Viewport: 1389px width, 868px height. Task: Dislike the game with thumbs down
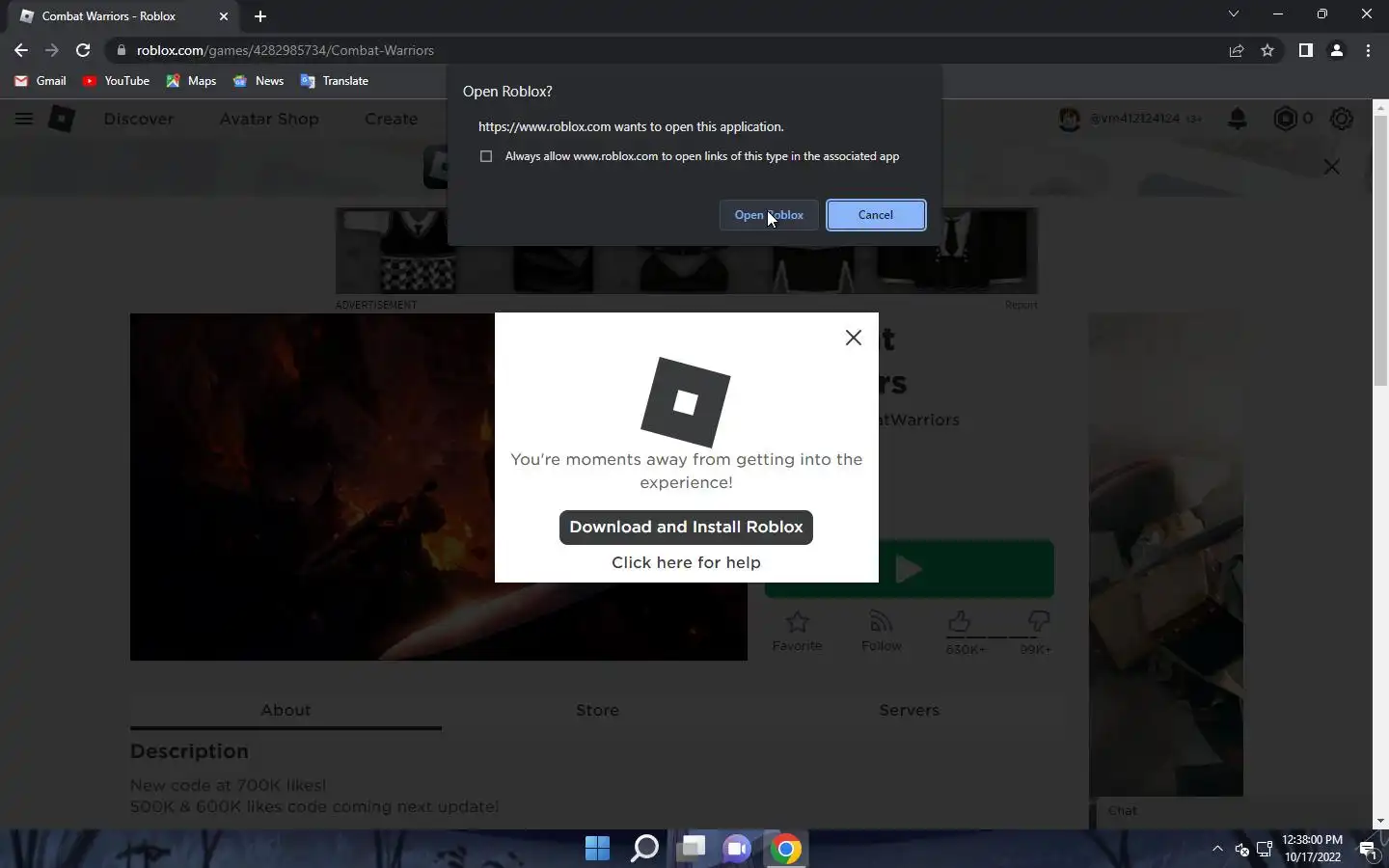[x=1038, y=622]
